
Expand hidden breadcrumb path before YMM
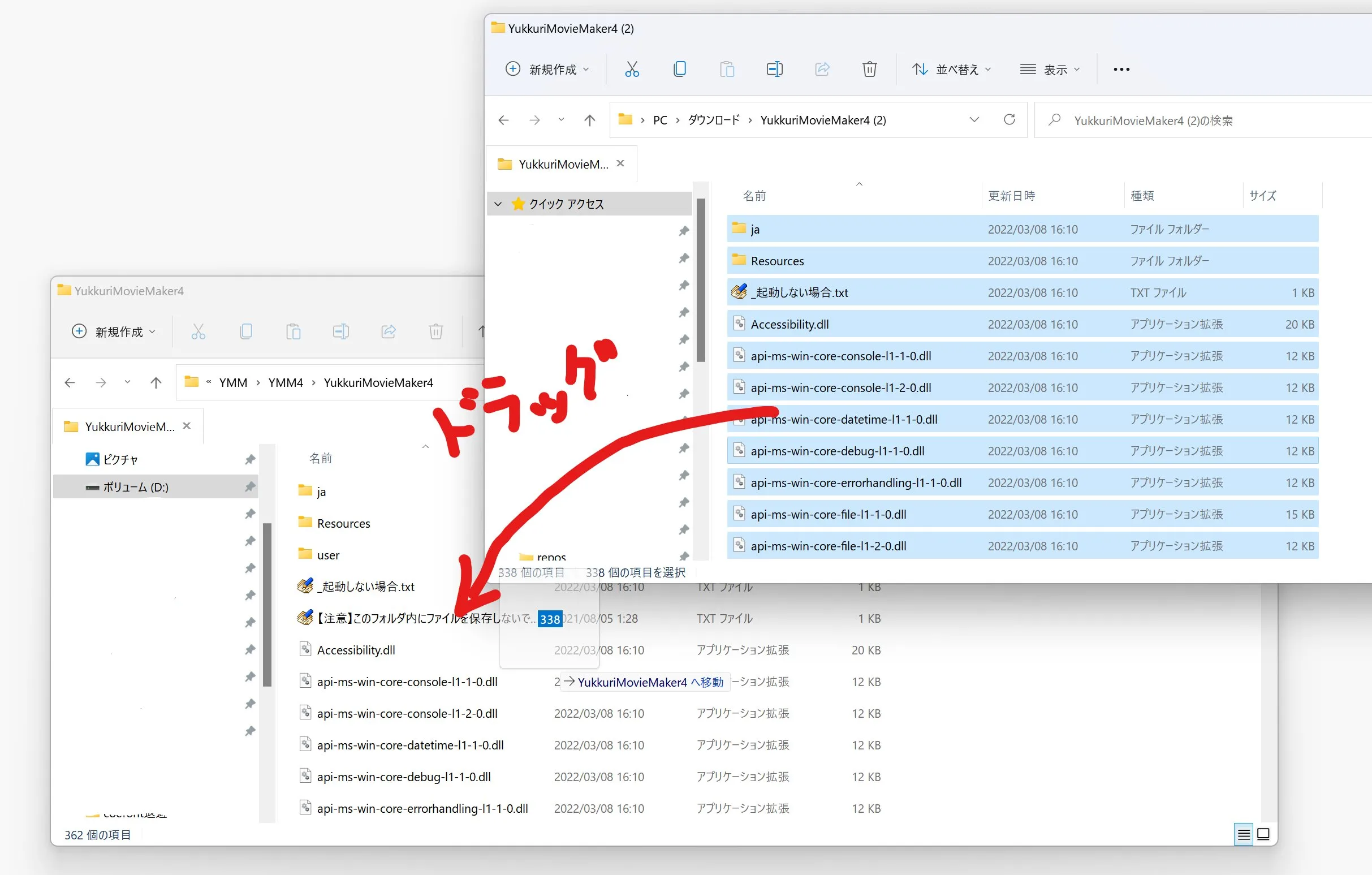[209, 382]
